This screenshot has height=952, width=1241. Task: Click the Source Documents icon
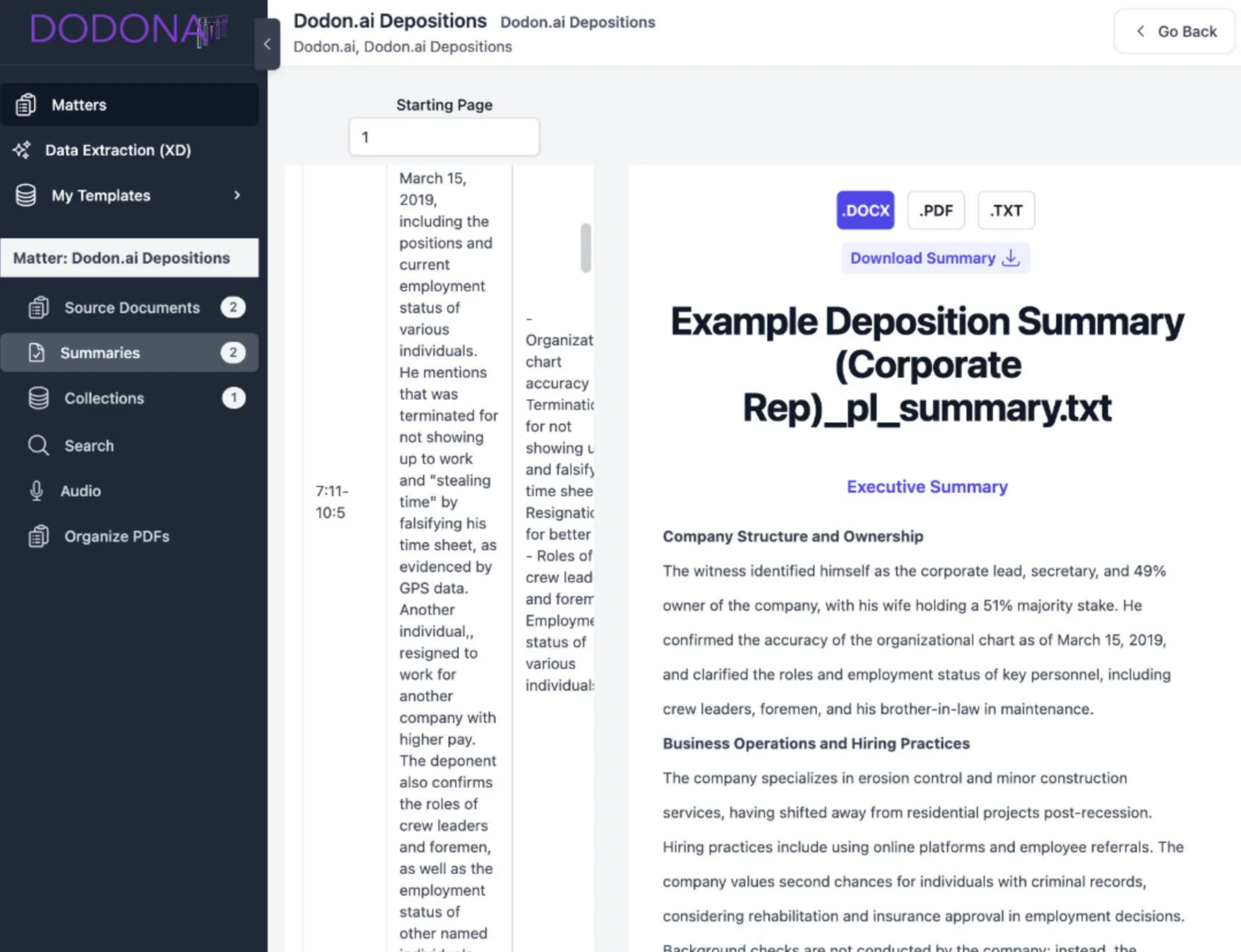coord(39,307)
